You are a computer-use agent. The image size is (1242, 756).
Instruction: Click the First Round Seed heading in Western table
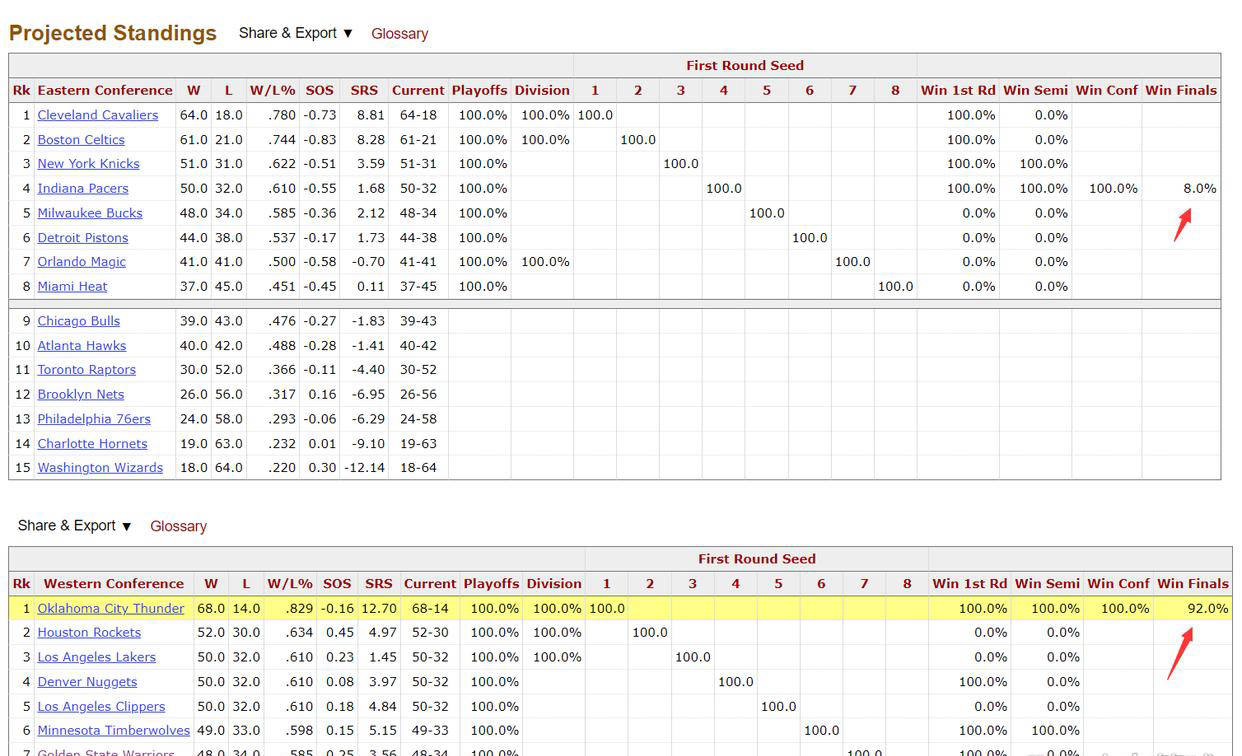click(757, 559)
